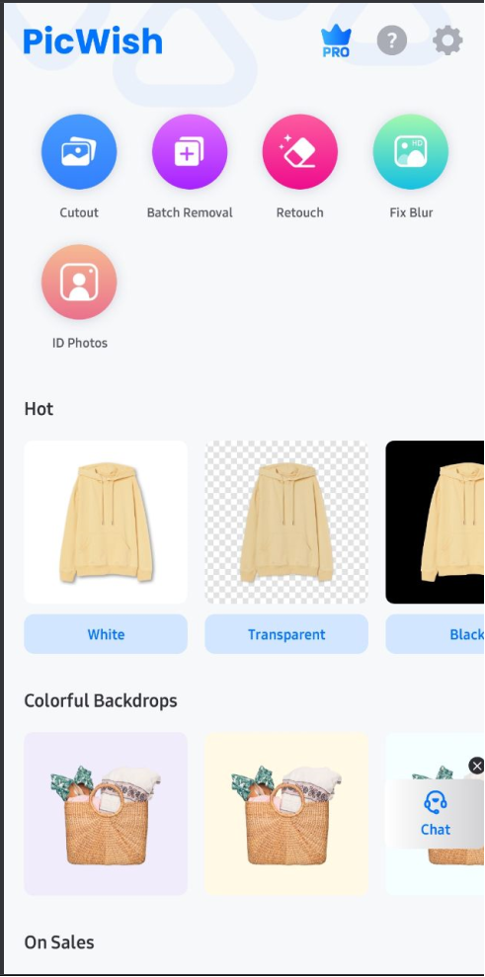This screenshot has height=977, width=485.
Task: Click the White background button
Action: 106,634
